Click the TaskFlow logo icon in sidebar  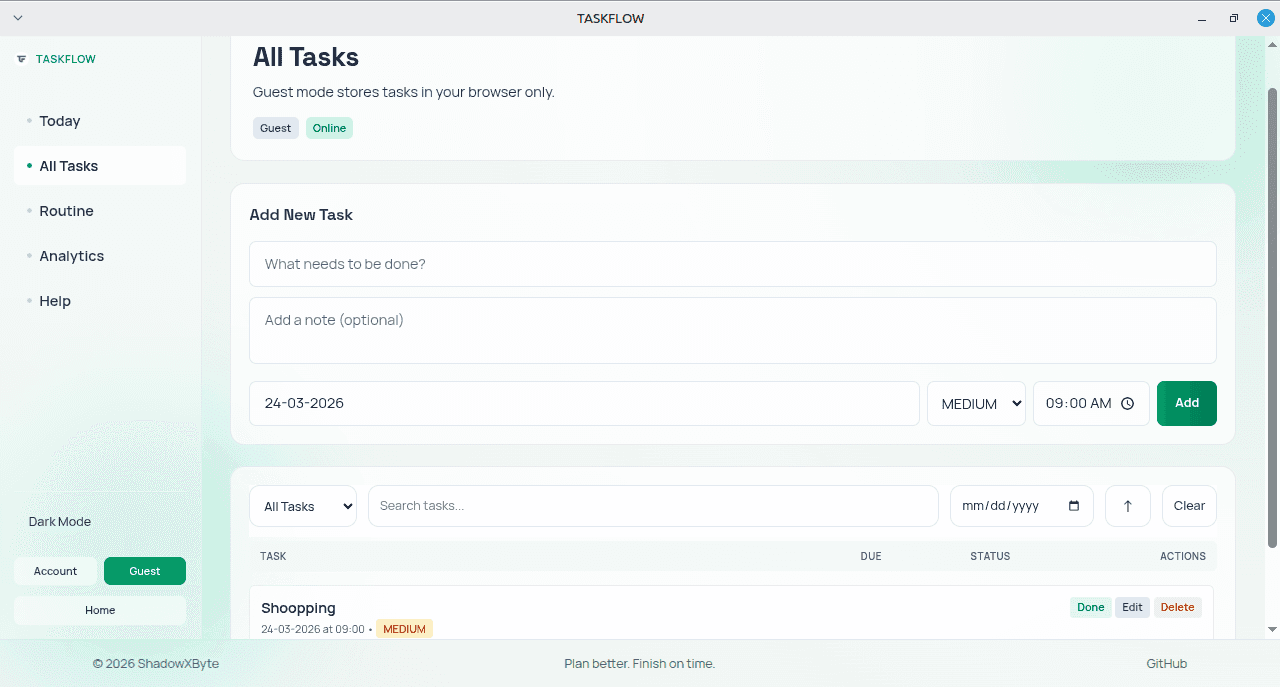point(21,59)
